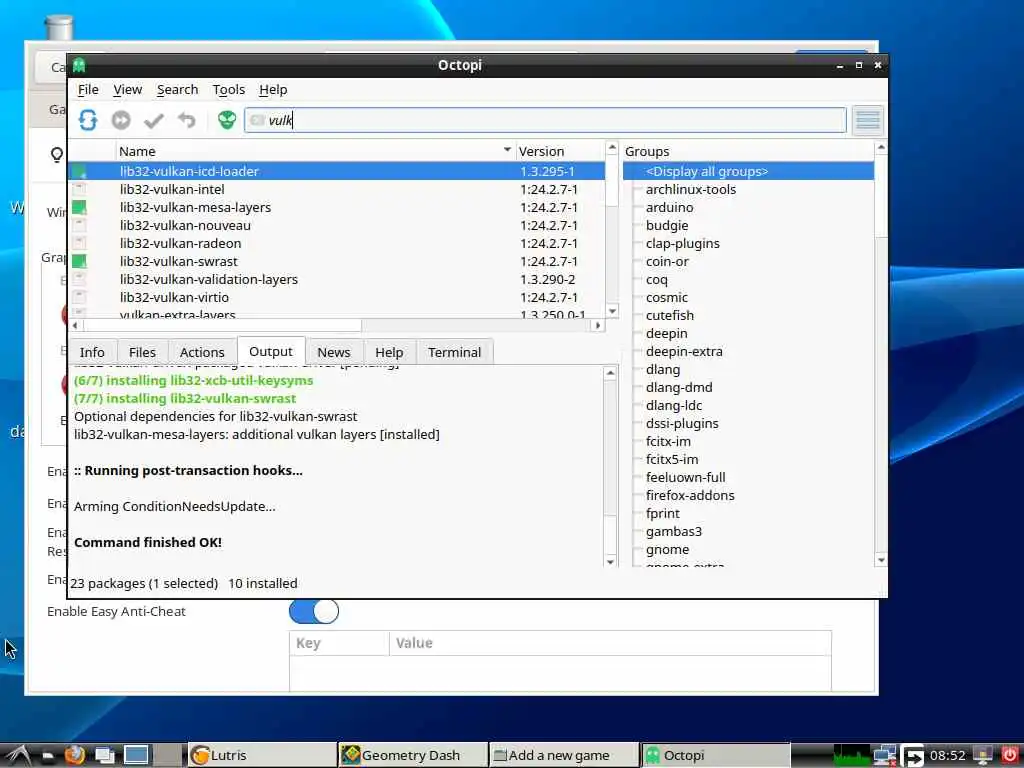Click the logout arrow tray icon
Image resolution: width=1024 pixels, height=768 pixels.
pos(913,756)
